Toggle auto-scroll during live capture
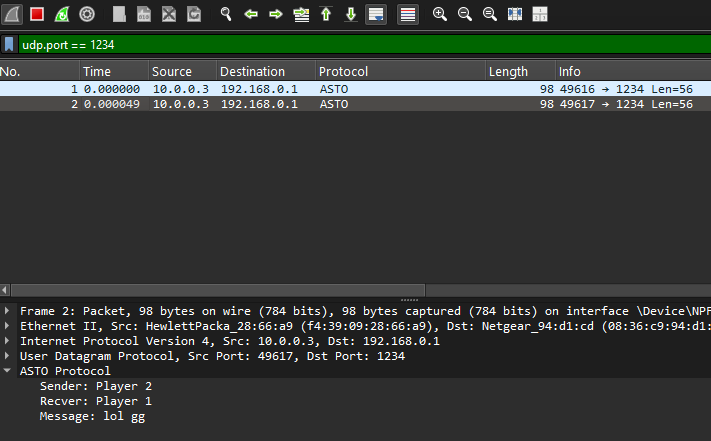This screenshot has width=711, height=441. pyautogui.click(x=376, y=15)
